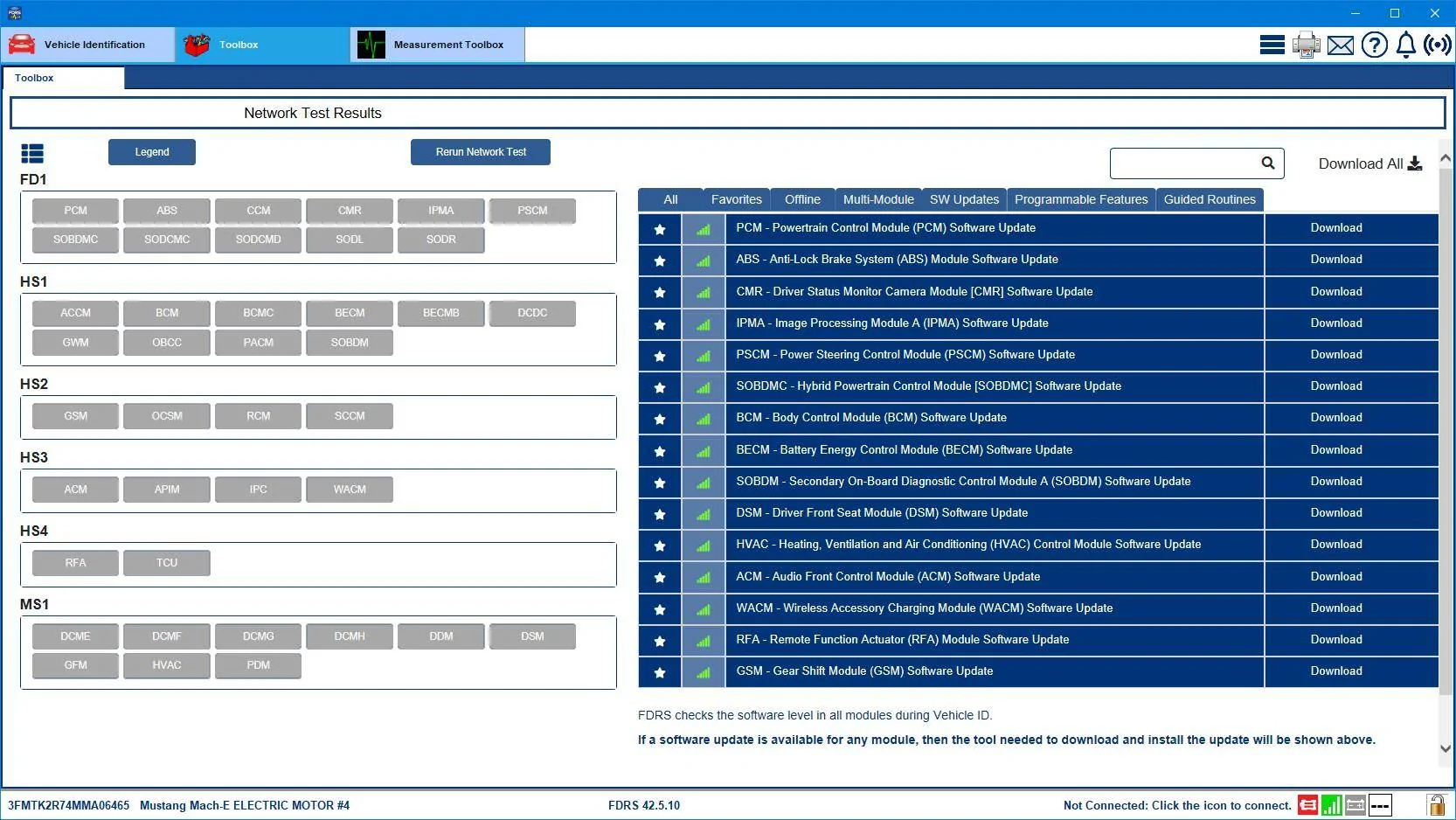The width and height of the screenshot is (1456, 820).
Task: Click signal bars icon in PCM Software Update row
Action: [704, 229]
